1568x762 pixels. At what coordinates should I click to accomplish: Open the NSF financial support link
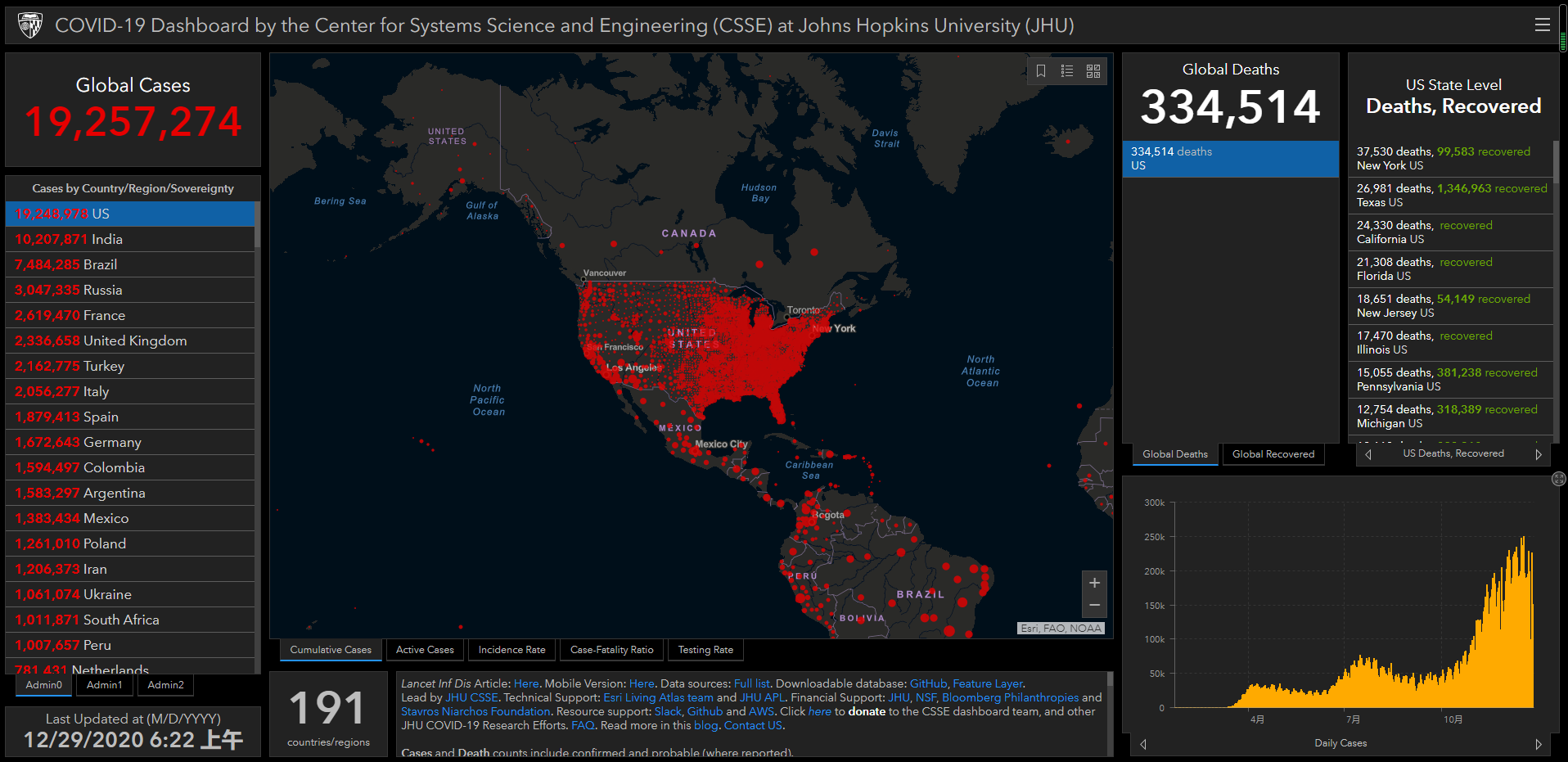926,697
